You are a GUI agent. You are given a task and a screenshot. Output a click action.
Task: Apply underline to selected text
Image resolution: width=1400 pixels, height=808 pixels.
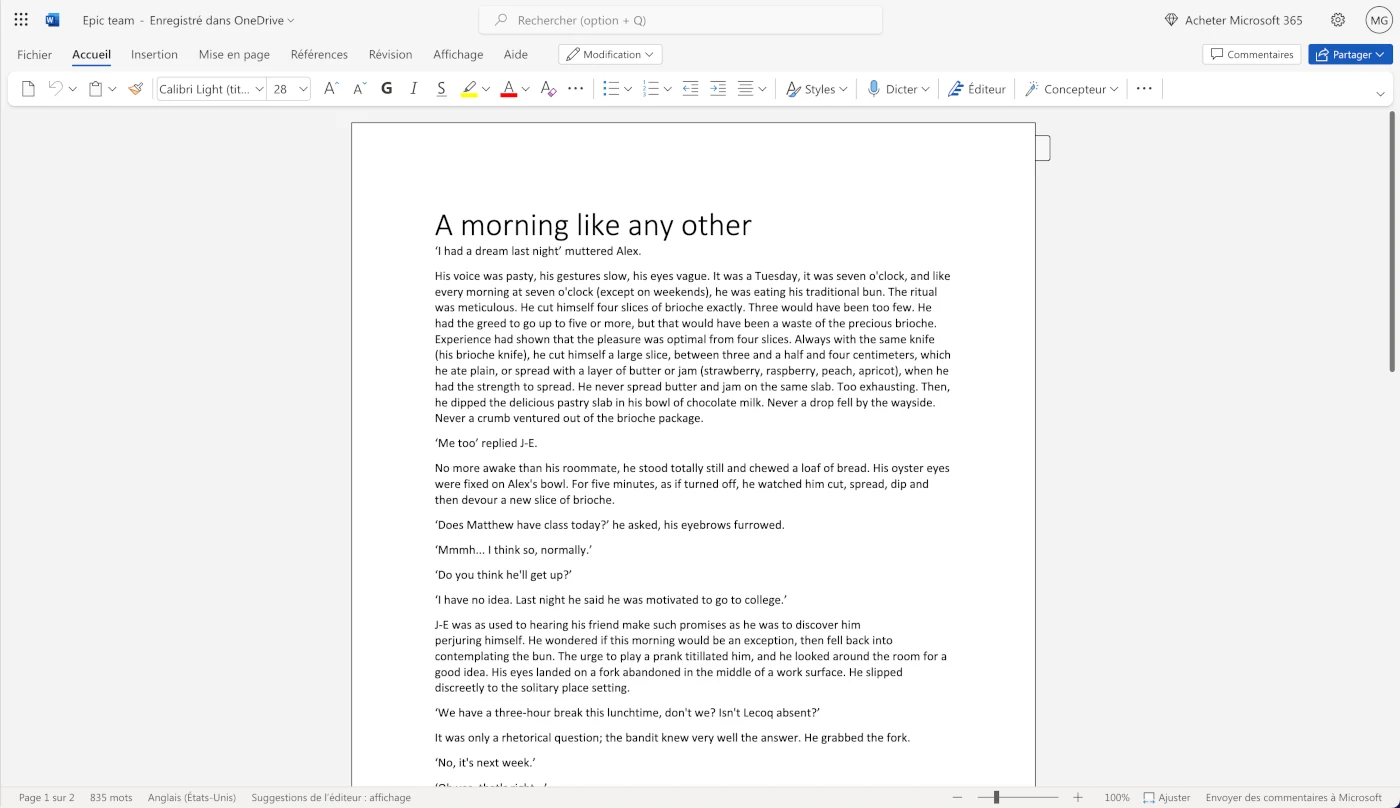pyautogui.click(x=441, y=88)
